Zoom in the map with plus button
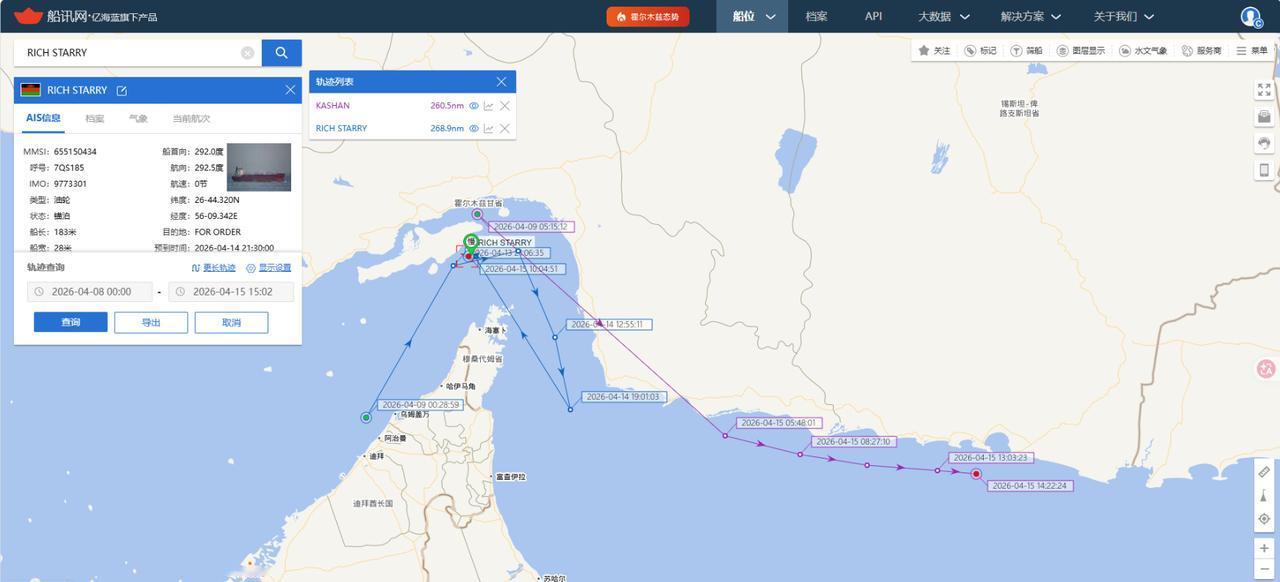Viewport: 1280px width, 582px height. coord(1264,548)
